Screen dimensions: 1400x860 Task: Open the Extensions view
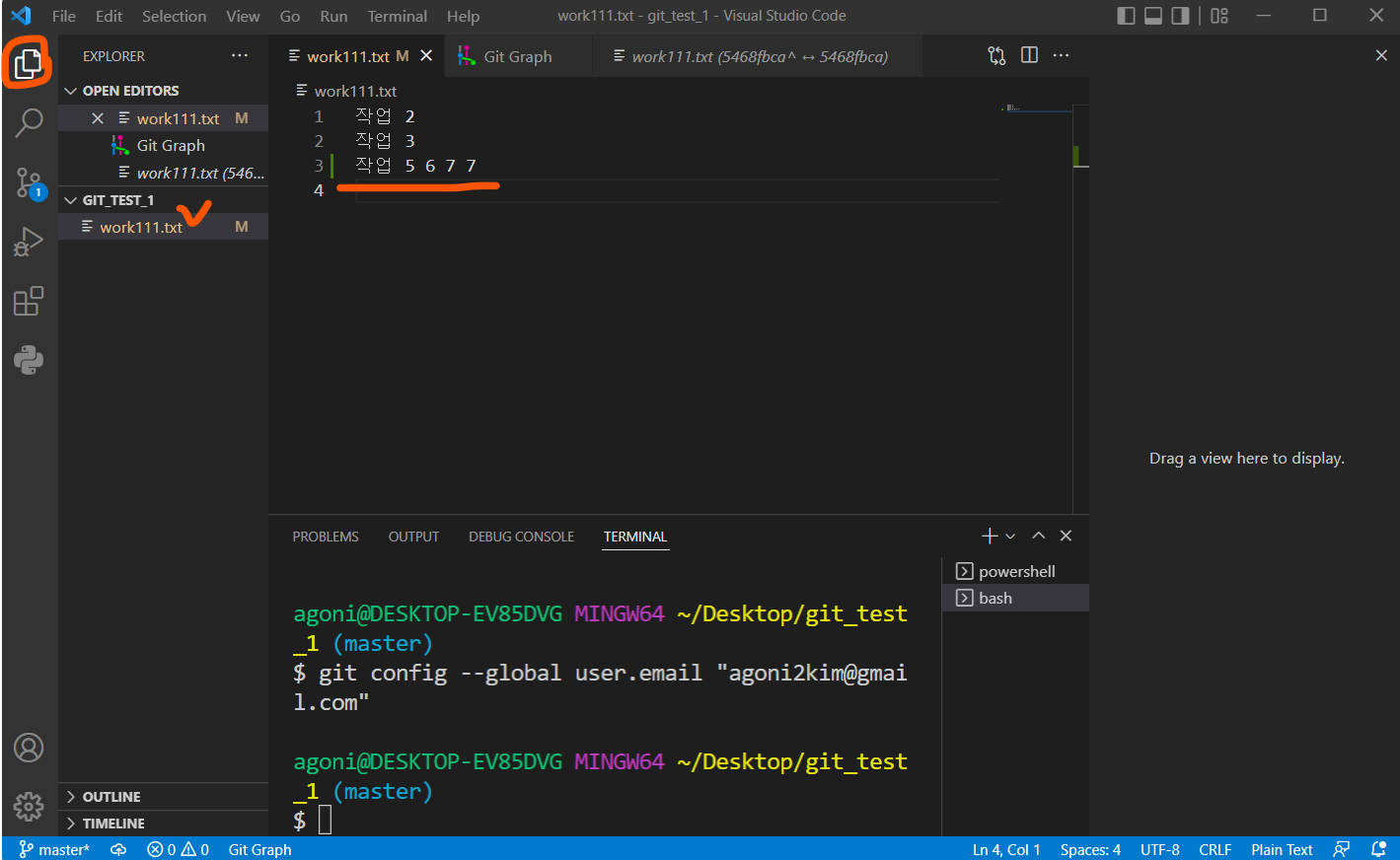[29, 301]
